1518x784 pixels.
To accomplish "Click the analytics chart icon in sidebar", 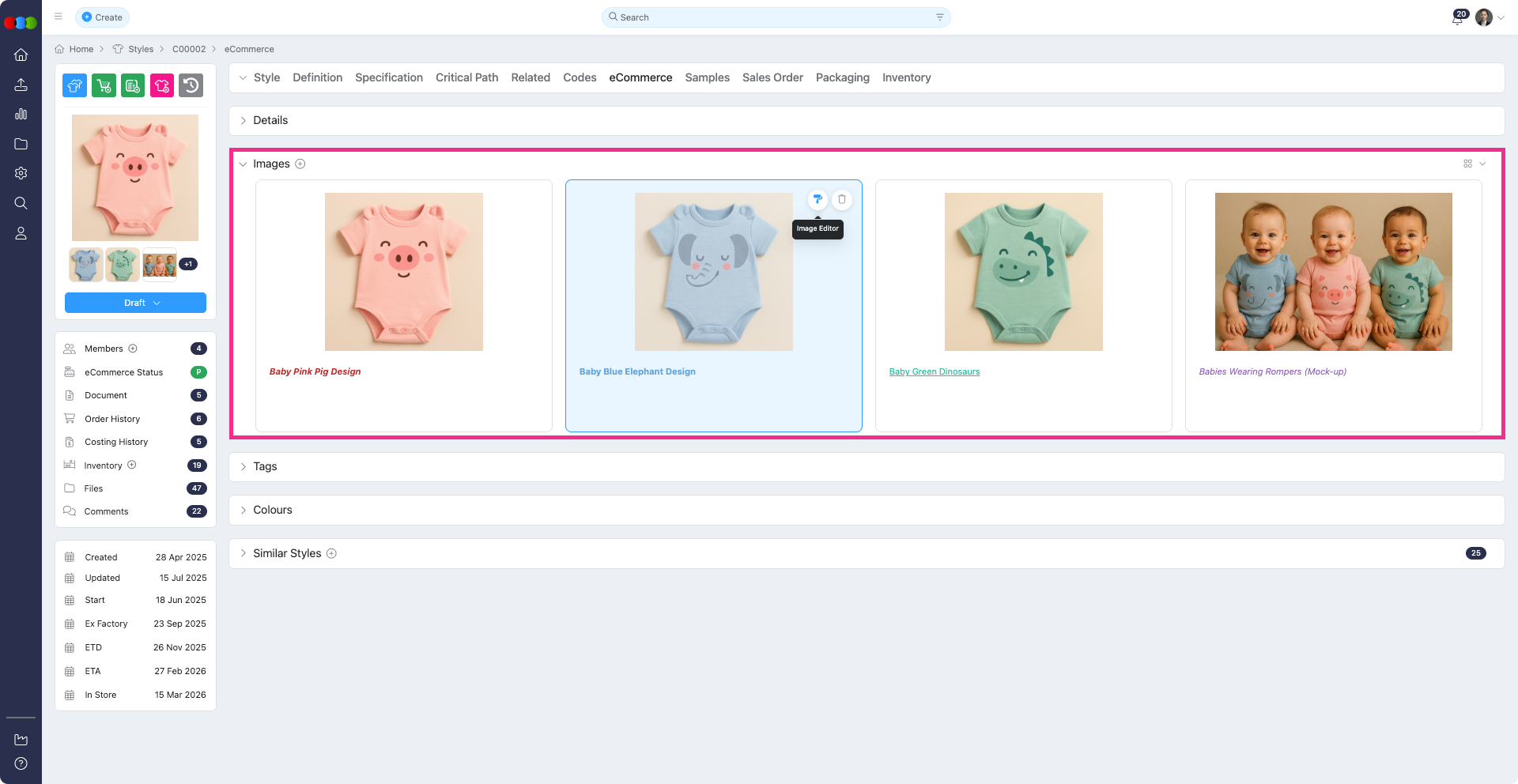I will 21,115.
